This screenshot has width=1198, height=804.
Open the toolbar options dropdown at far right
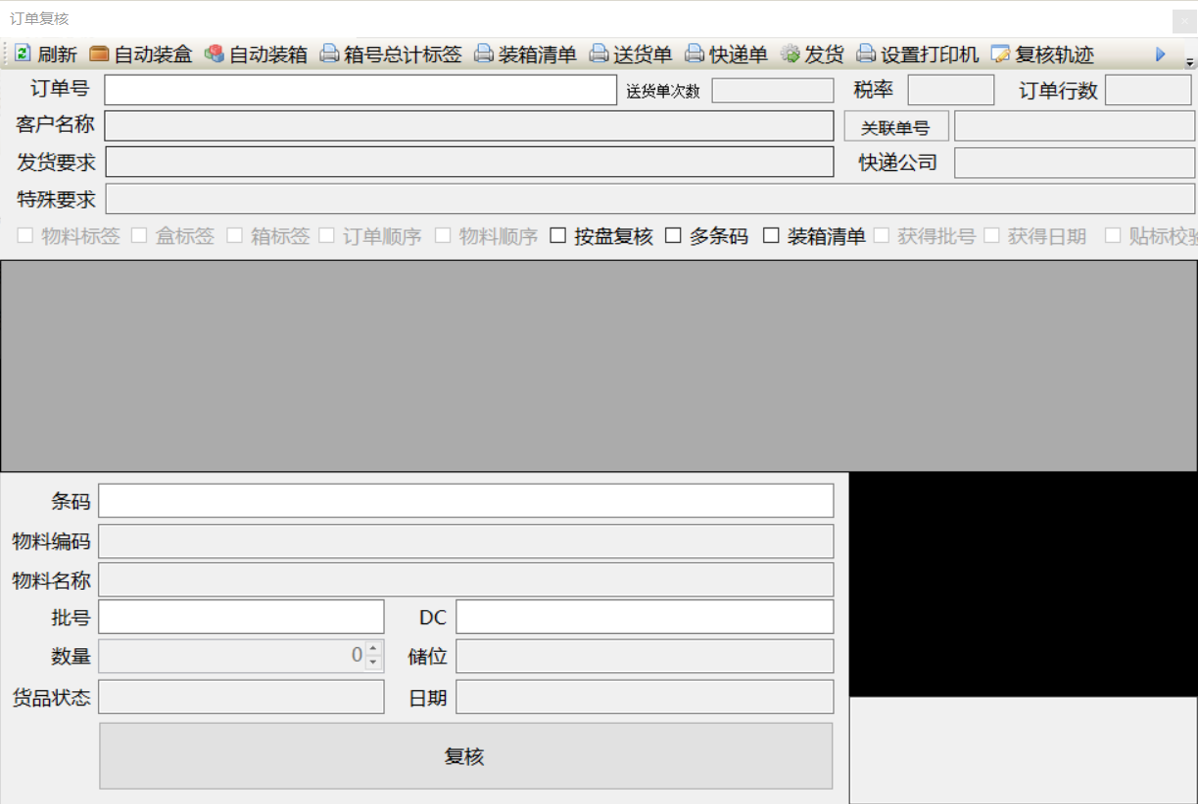coord(1189,62)
